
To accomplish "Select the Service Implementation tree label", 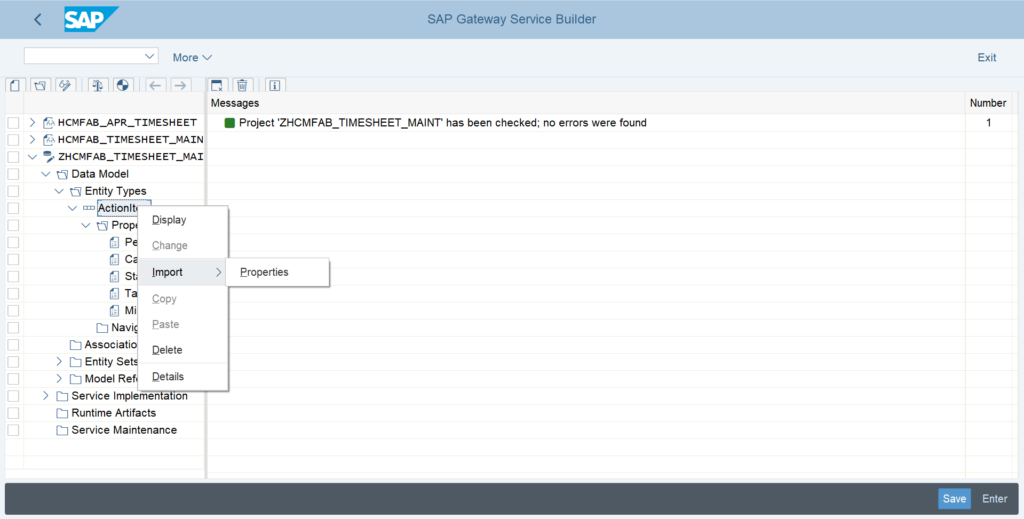I will pos(129,396).
